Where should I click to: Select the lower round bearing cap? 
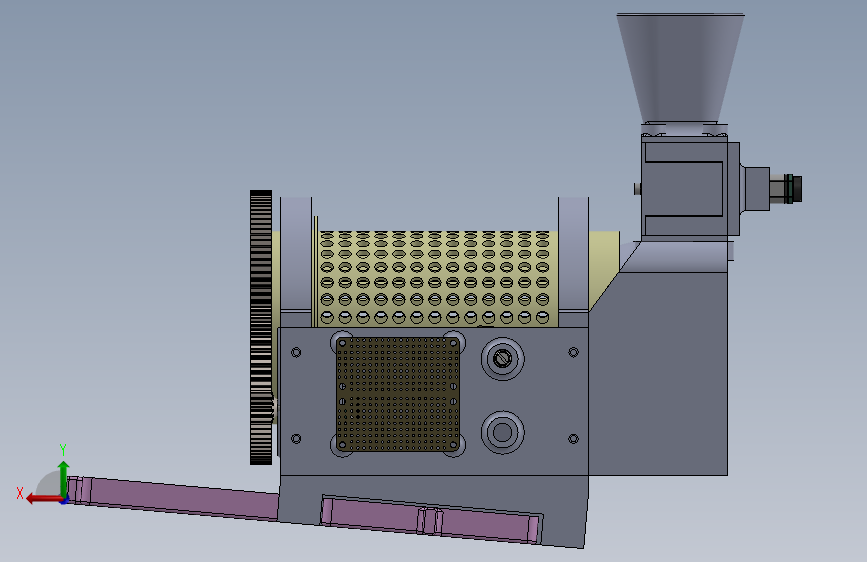point(503,432)
